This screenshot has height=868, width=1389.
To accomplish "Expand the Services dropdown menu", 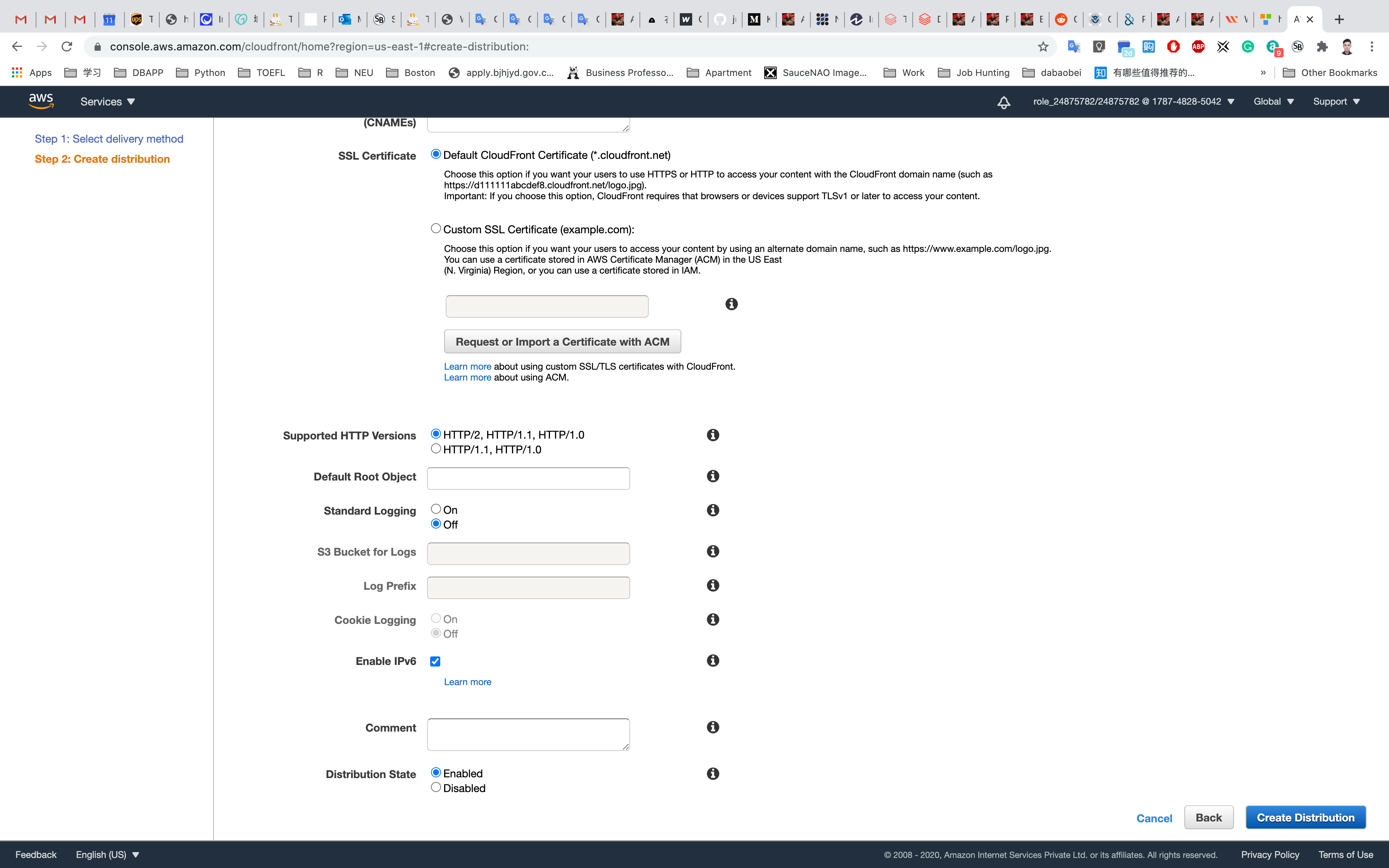I will click(x=107, y=102).
